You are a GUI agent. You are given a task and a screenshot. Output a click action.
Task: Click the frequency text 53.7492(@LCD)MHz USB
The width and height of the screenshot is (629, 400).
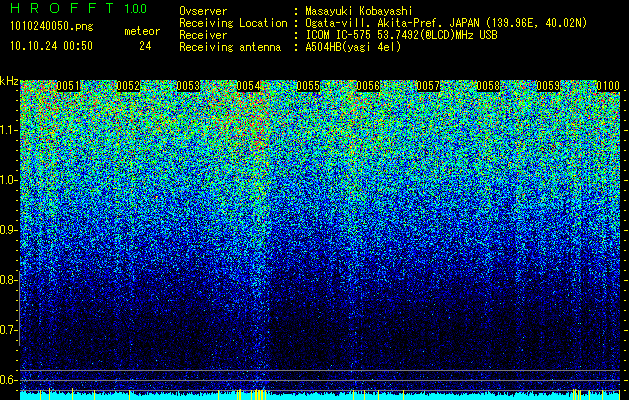(x=437, y=35)
